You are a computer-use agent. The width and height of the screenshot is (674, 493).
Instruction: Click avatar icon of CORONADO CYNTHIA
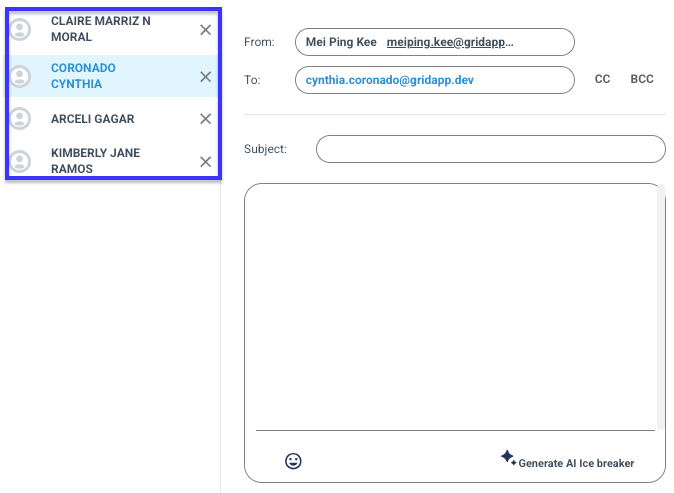[20, 77]
